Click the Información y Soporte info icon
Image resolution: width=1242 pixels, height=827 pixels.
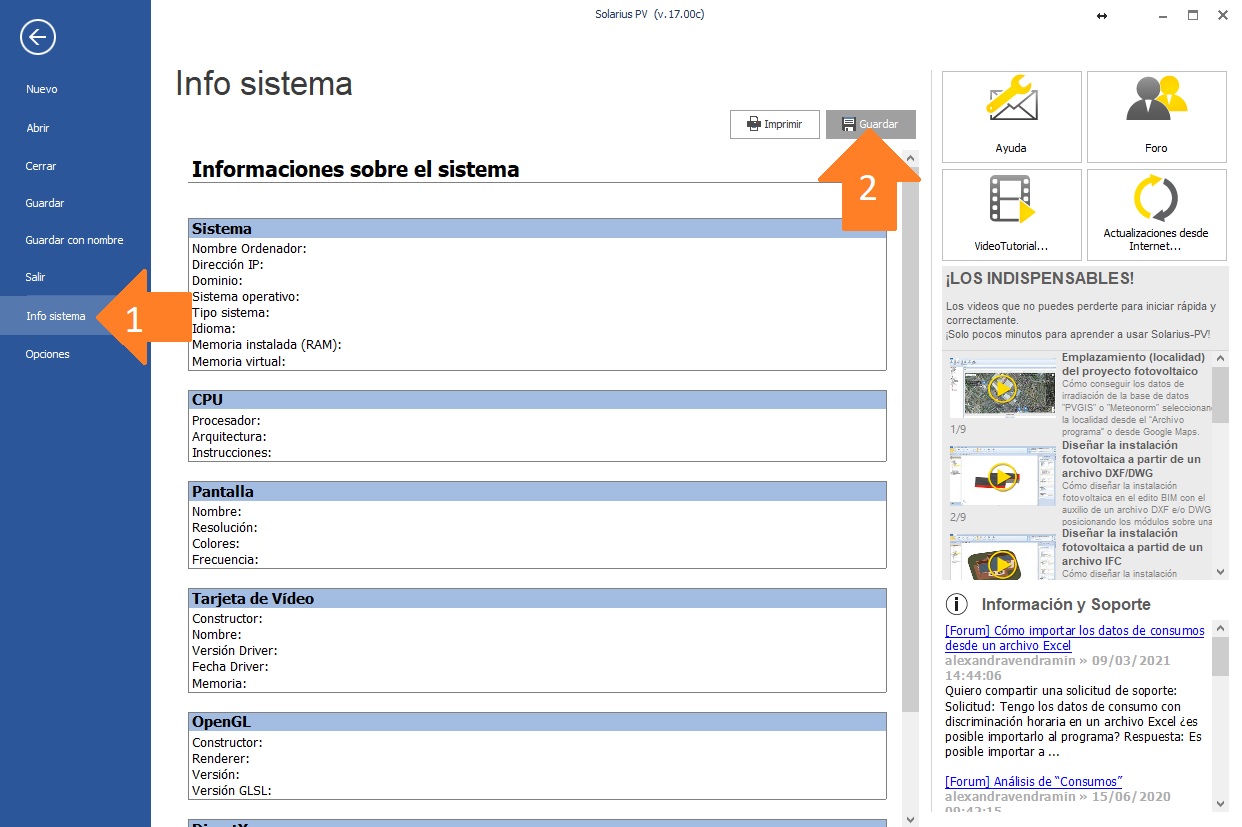click(x=957, y=604)
